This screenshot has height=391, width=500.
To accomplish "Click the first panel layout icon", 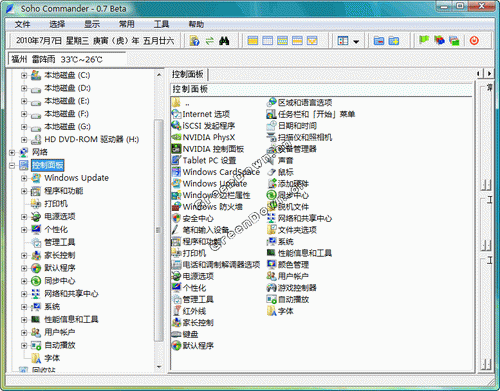I will (x=253, y=41).
